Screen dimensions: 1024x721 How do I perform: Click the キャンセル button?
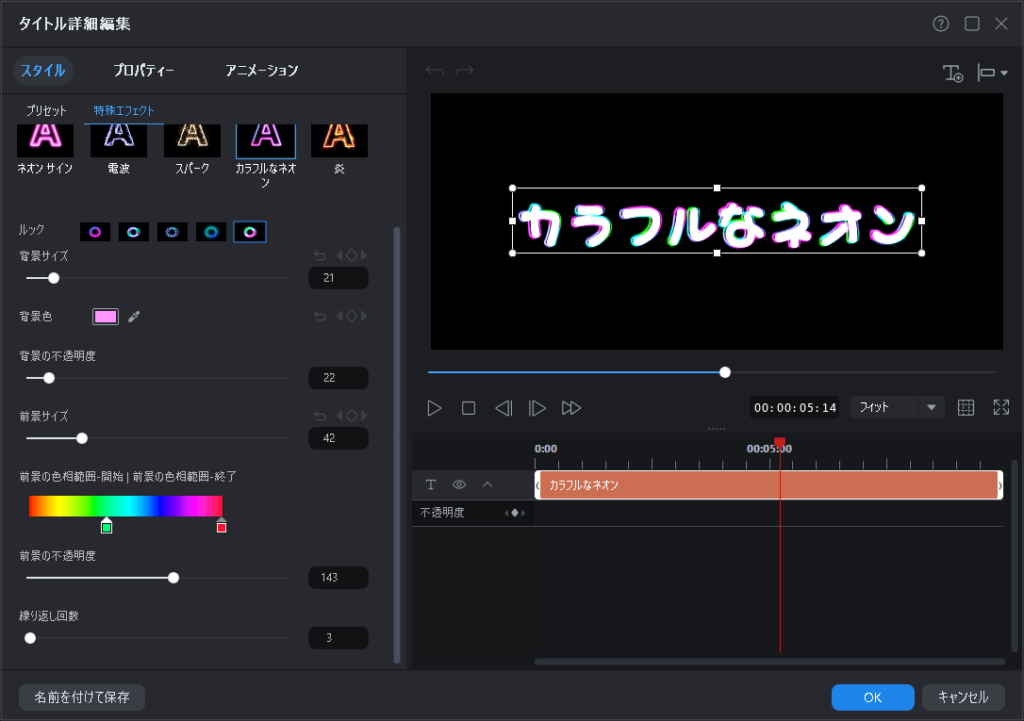pyautogui.click(x=963, y=697)
